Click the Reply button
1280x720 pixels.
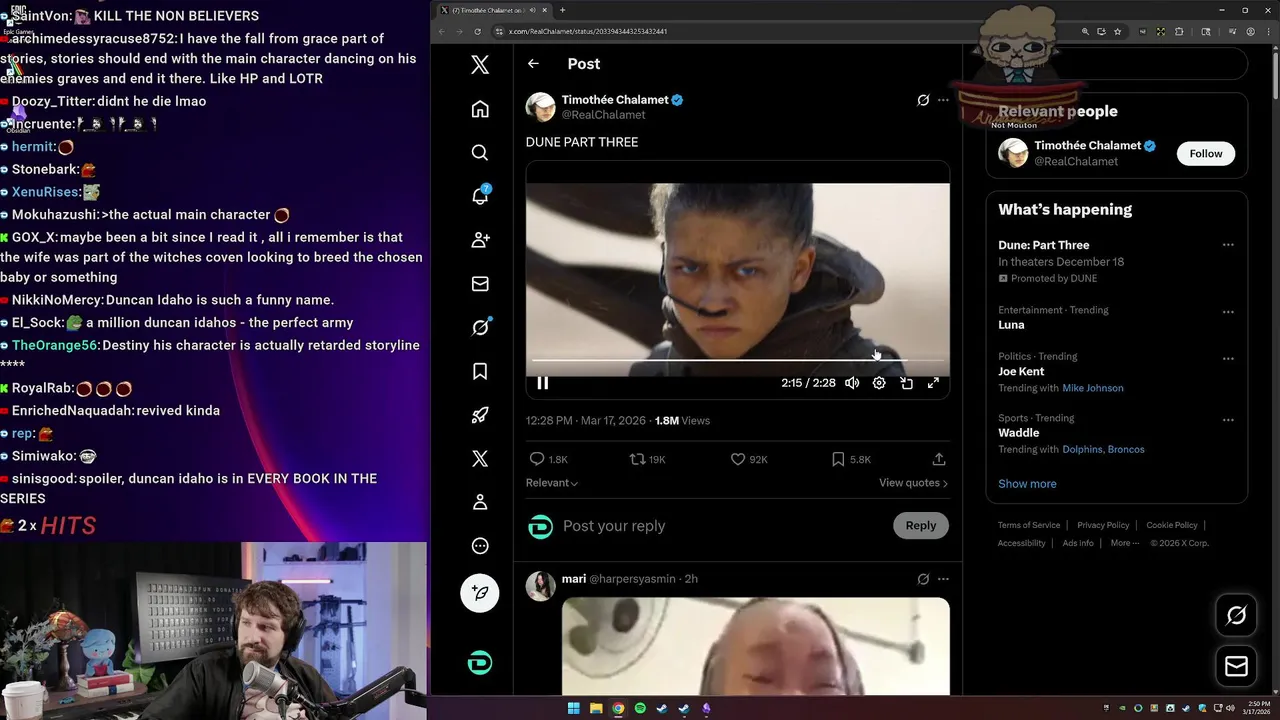[921, 526]
